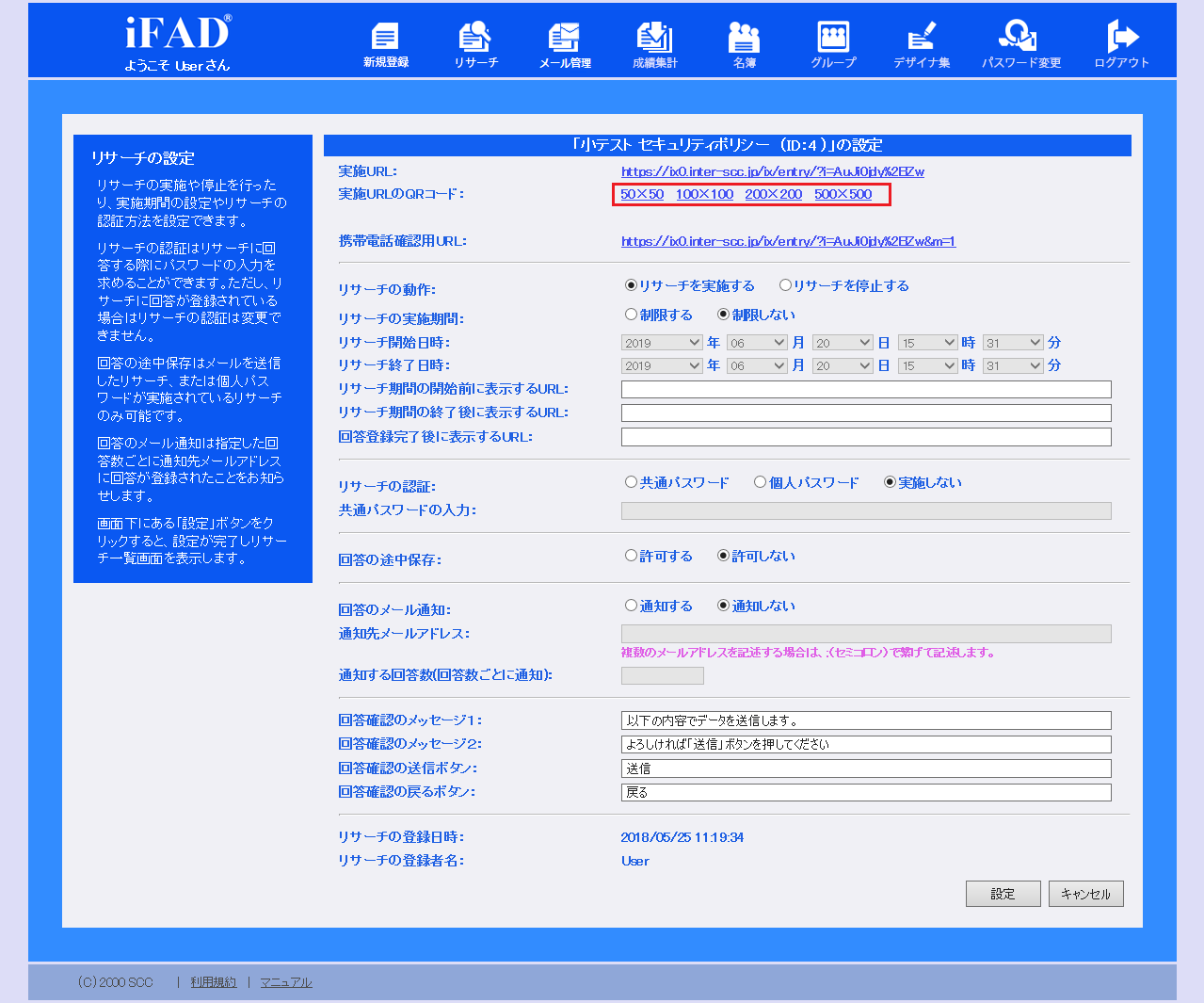Click the 回答確認の戻るボタン text field

tap(866, 792)
